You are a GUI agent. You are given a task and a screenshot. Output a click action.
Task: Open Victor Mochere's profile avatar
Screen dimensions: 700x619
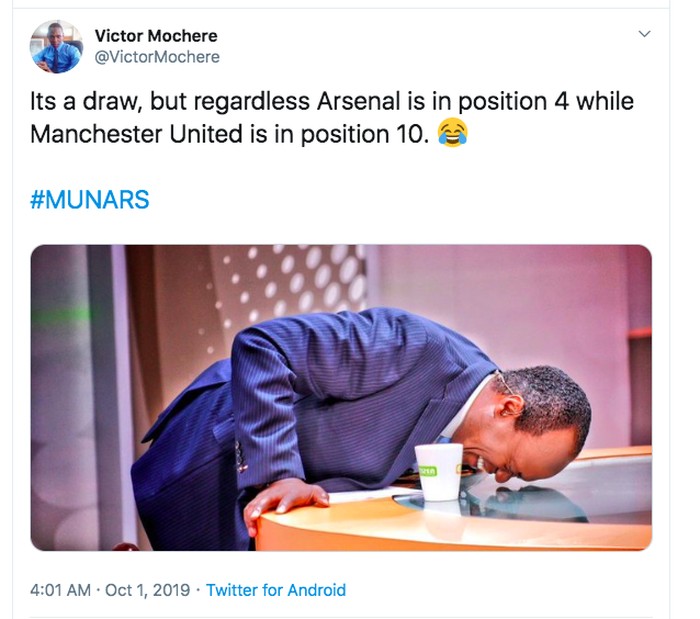click(x=56, y=46)
